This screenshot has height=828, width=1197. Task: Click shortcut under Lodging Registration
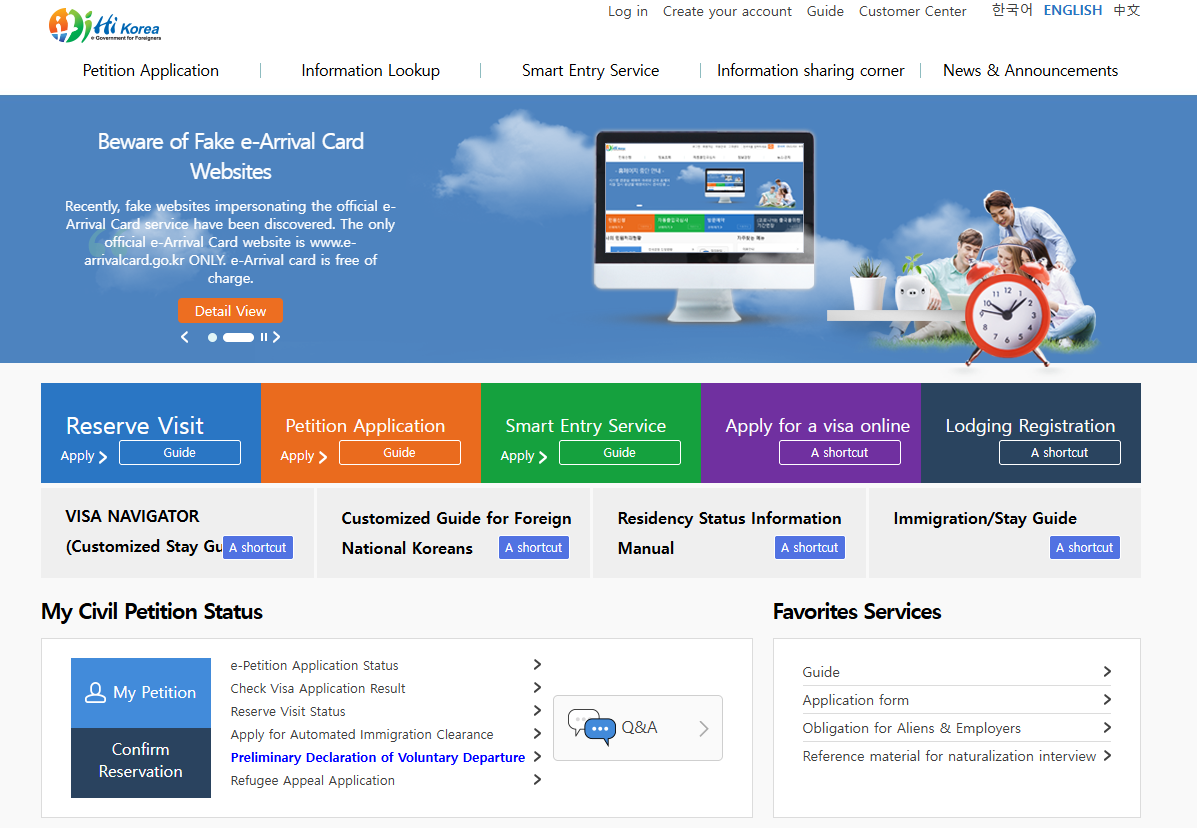(x=1060, y=453)
